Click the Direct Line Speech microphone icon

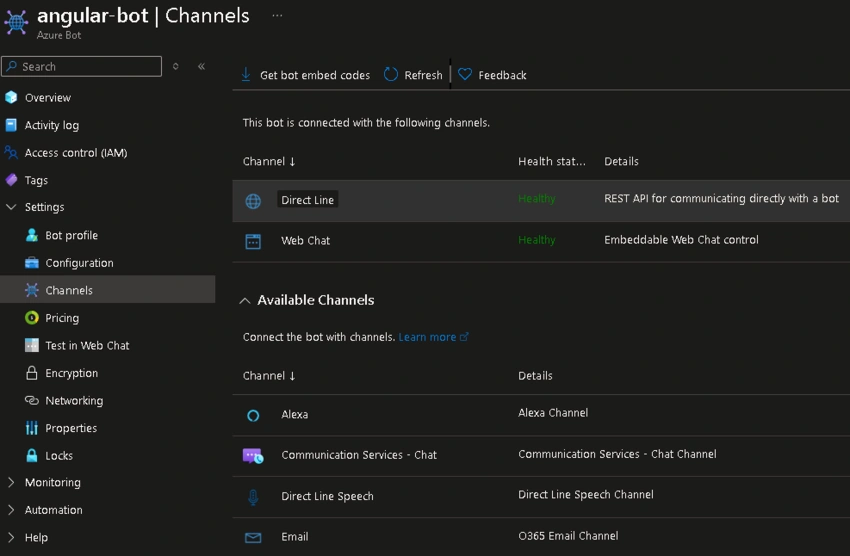[x=253, y=497]
